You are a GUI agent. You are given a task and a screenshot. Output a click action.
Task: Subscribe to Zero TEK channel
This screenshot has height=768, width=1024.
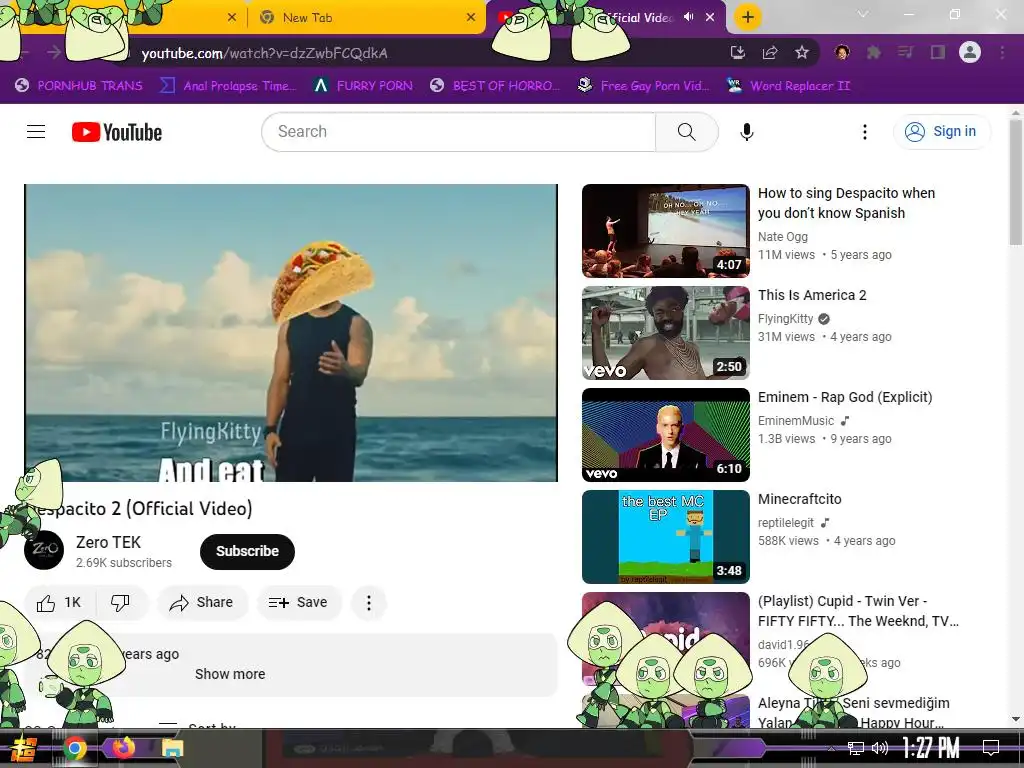click(248, 551)
